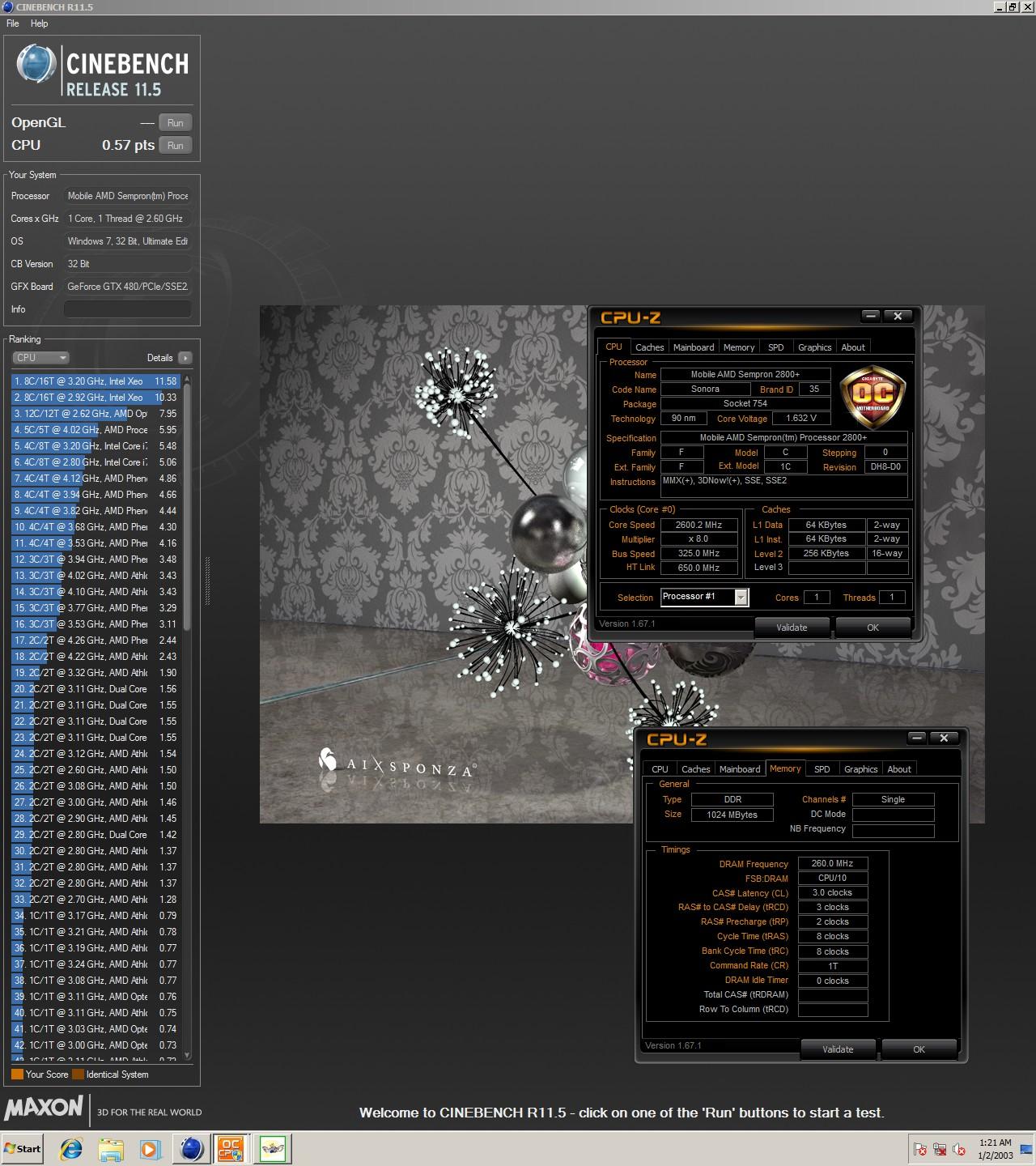This screenshot has height=1166, width=1036.
Task: Click the Info input field
Action: point(128,309)
